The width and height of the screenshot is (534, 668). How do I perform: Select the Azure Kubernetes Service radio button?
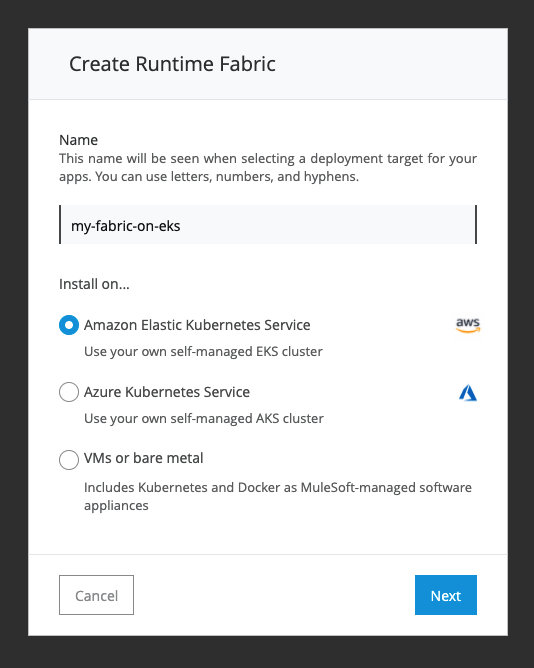tap(69, 392)
